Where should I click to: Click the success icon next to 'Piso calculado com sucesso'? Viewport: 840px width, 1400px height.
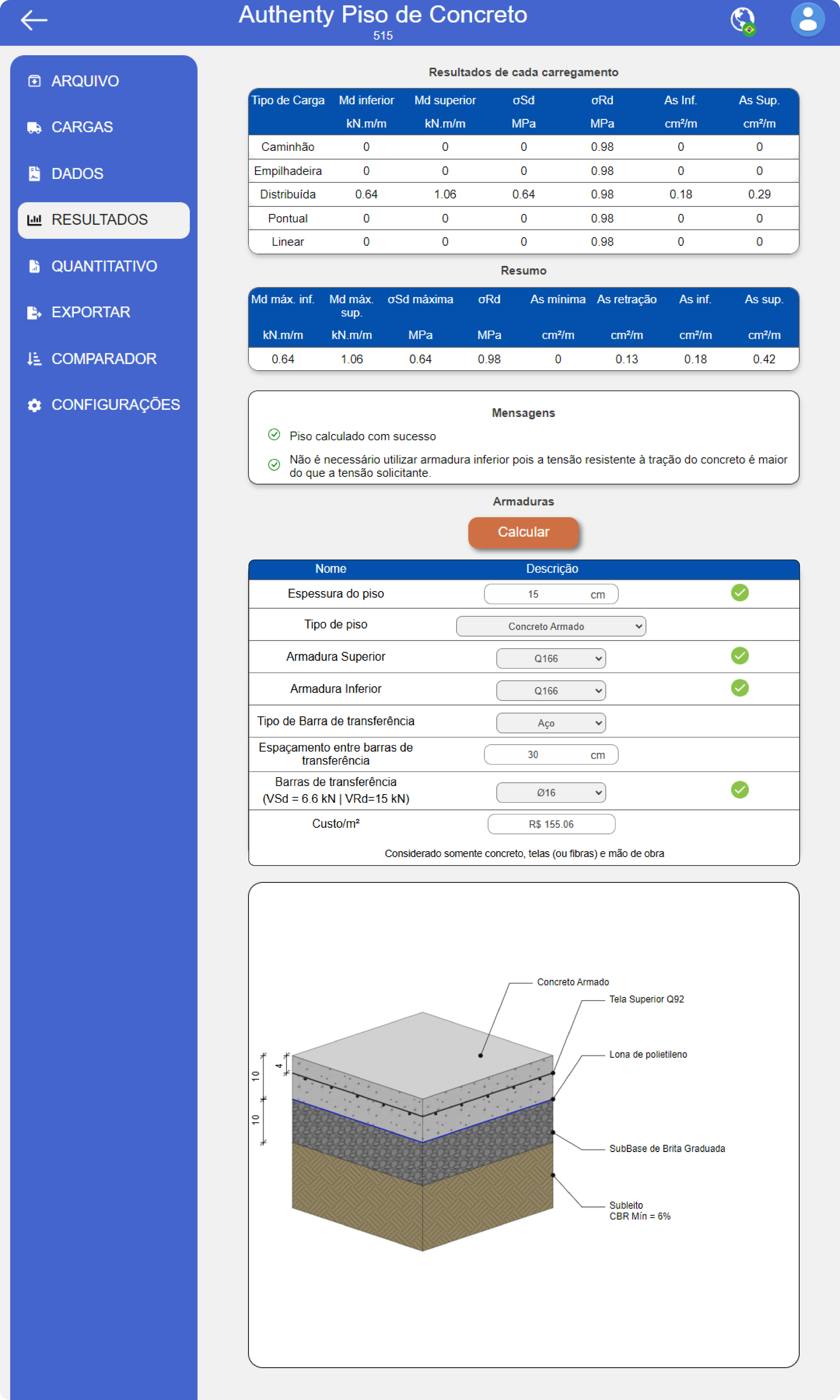[274, 434]
